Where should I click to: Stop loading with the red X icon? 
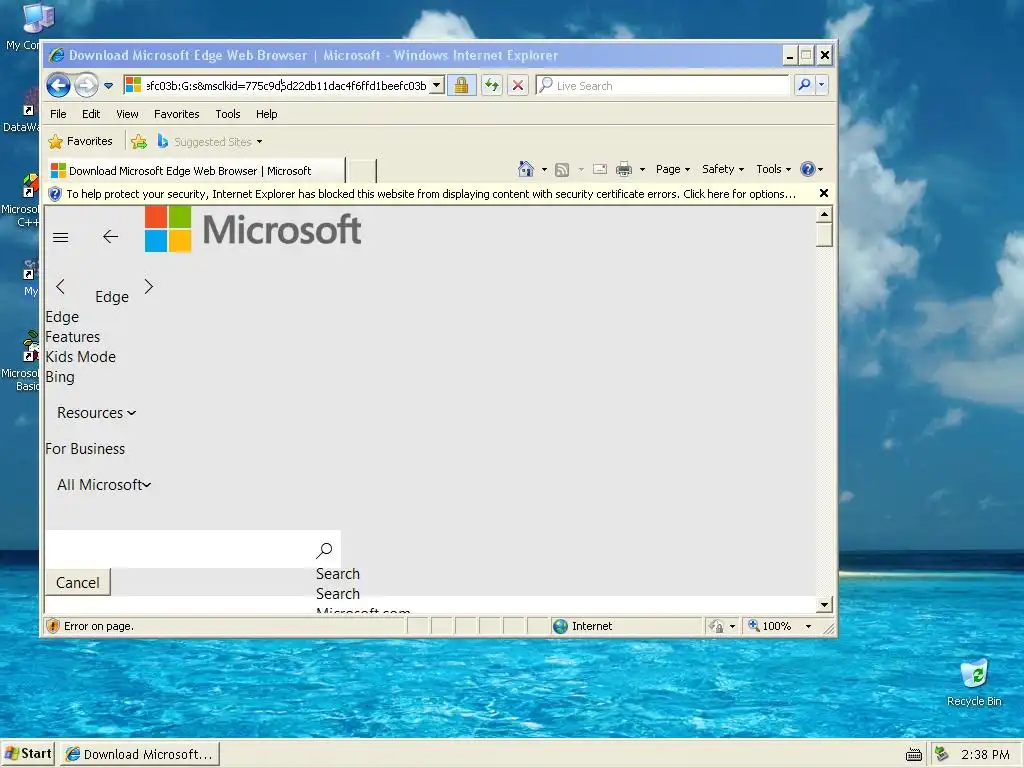(517, 86)
